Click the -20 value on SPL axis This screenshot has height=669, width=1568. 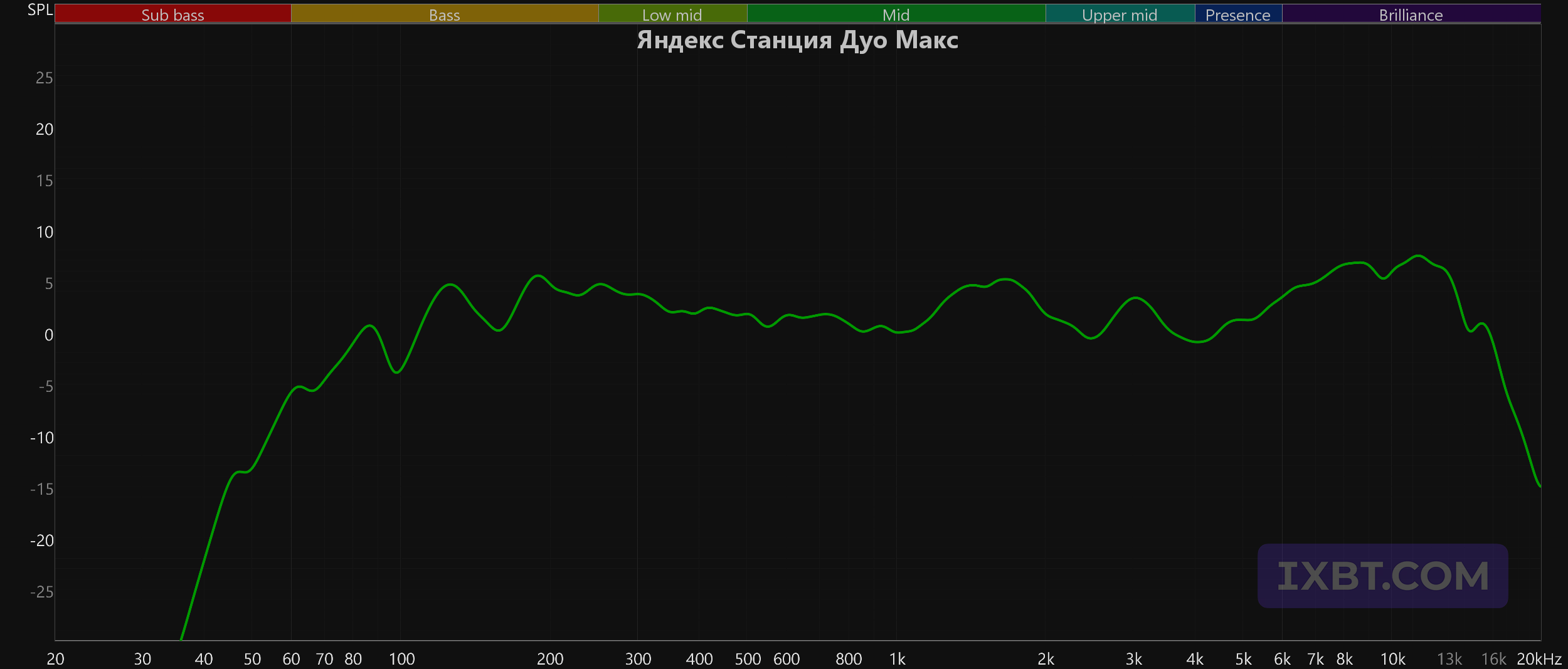pyautogui.click(x=42, y=540)
